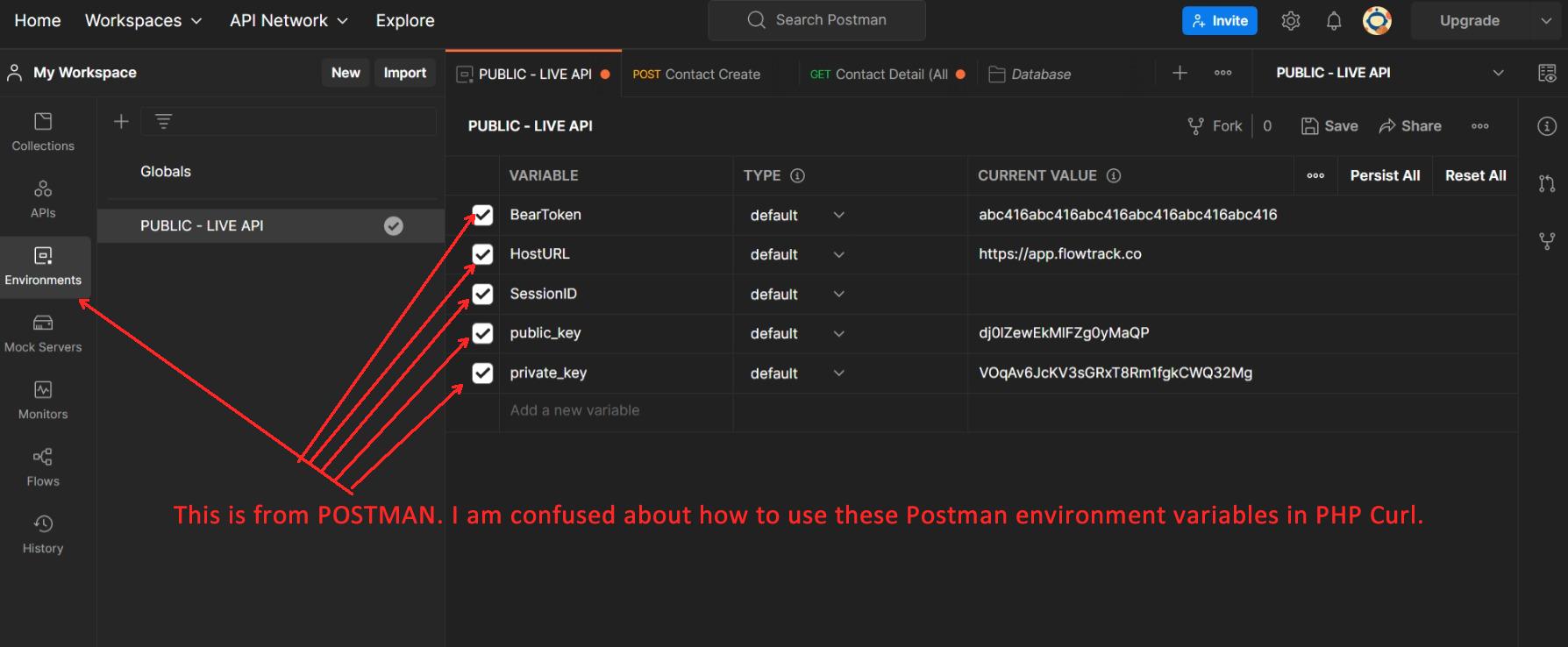Viewport: 1568px width, 647px height.
Task: Click Persist All
Action: point(1385,175)
